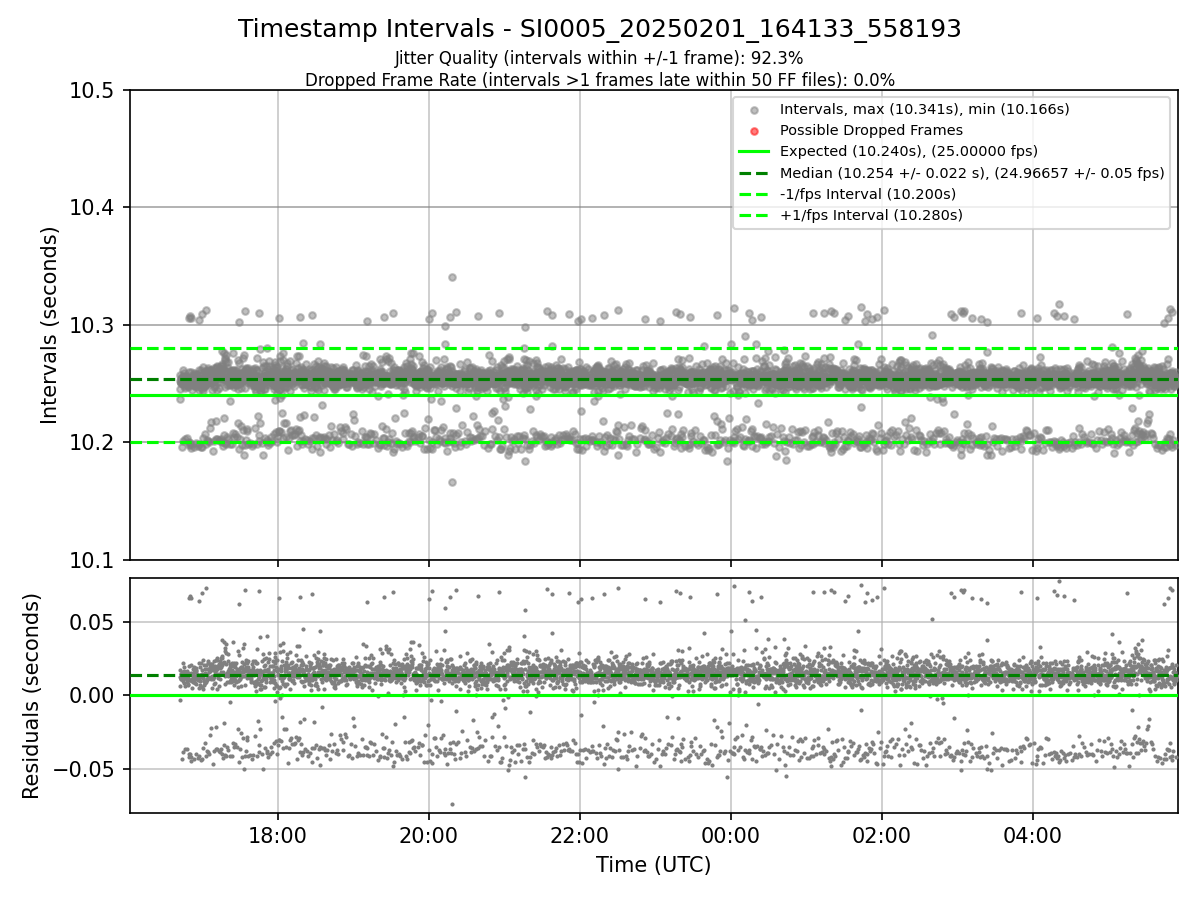Click the '20:00' time tick label
1200x900 pixels.
(x=429, y=834)
